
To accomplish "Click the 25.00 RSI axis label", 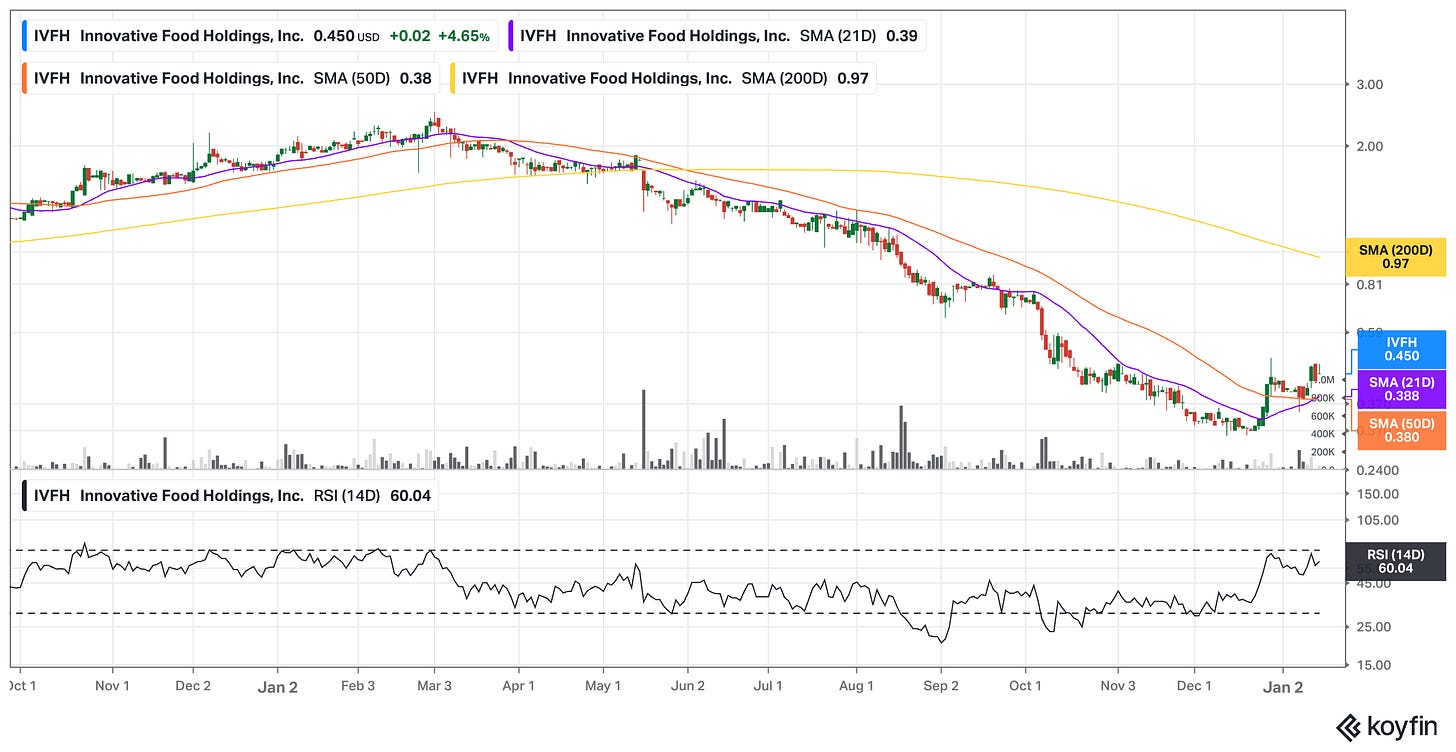I will [1372, 627].
